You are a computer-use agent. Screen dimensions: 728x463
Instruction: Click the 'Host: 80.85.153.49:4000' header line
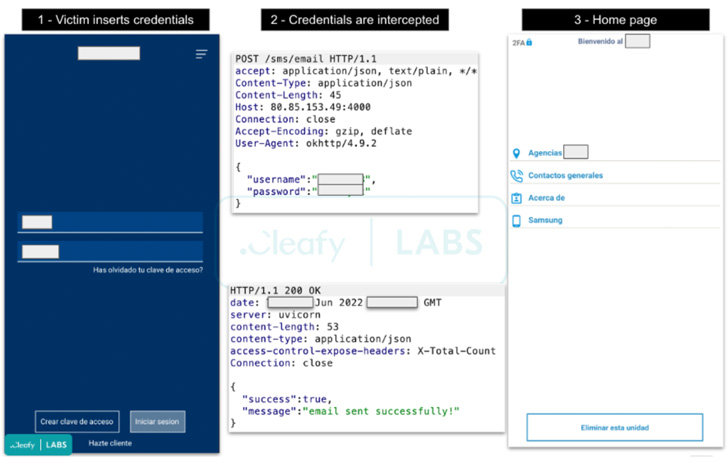(303, 107)
